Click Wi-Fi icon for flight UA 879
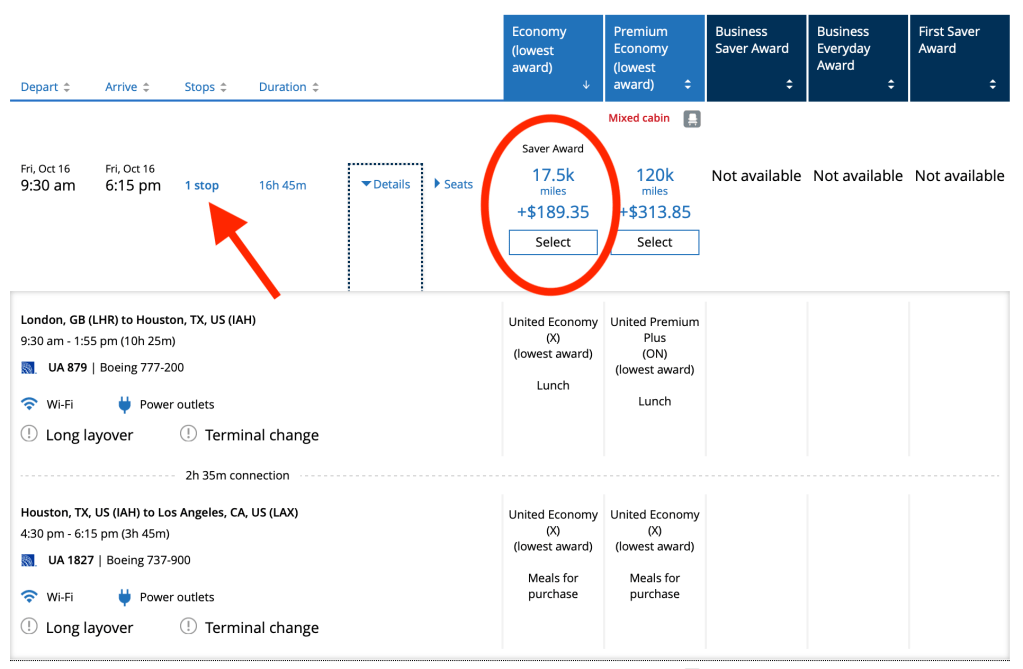 [x=30, y=404]
